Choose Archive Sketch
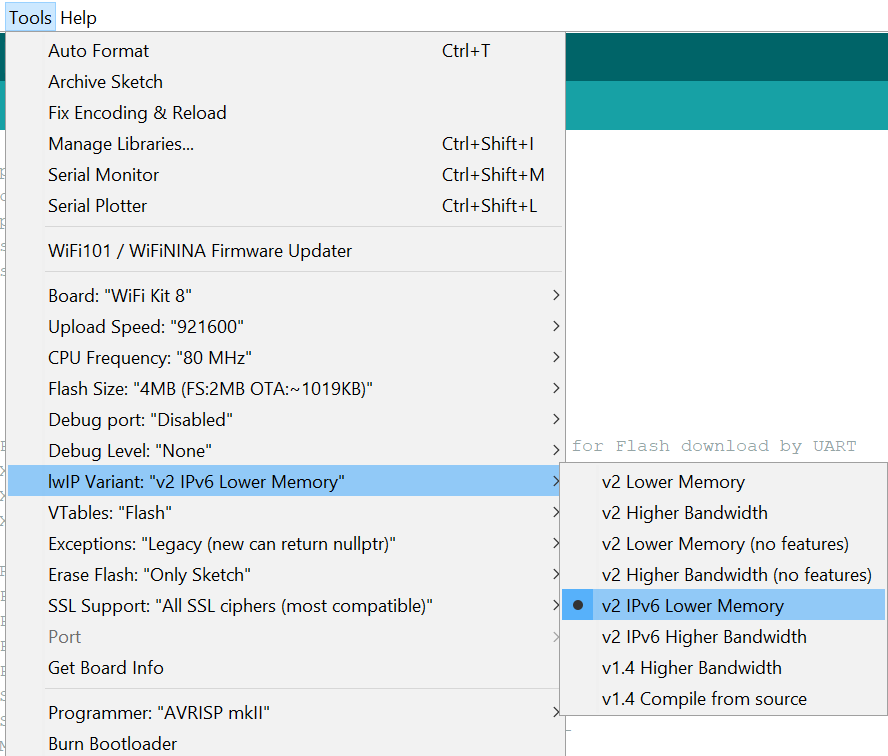The image size is (888, 756). tap(286, 82)
